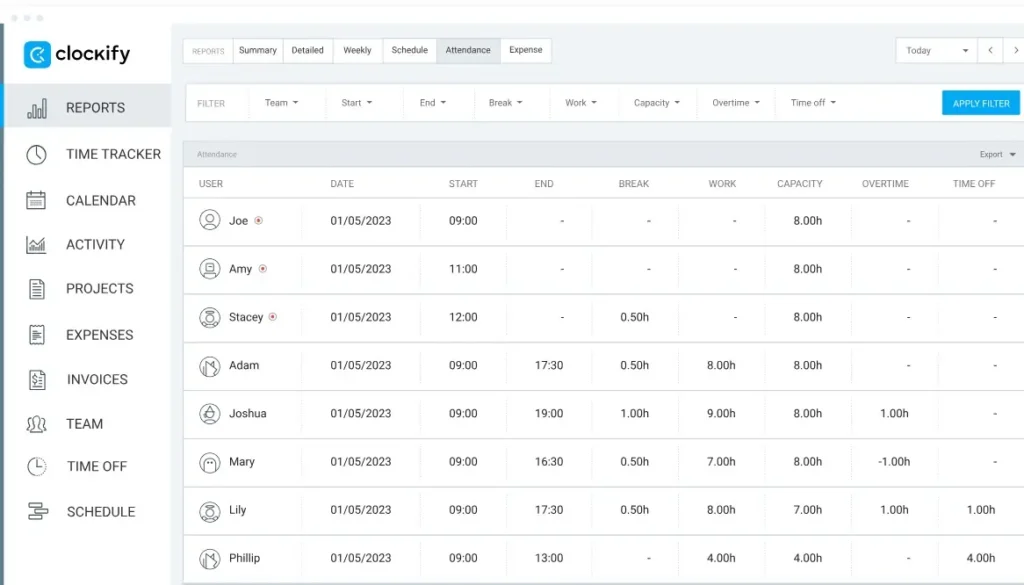The image size is (1024, 585).
Task: Open the Time Tracker clock icon
Action: [37, 154]
